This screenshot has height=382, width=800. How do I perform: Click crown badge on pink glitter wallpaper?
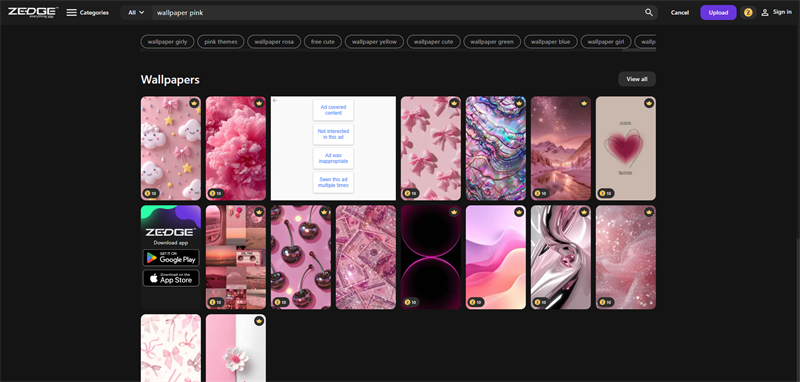click(649, 212)
